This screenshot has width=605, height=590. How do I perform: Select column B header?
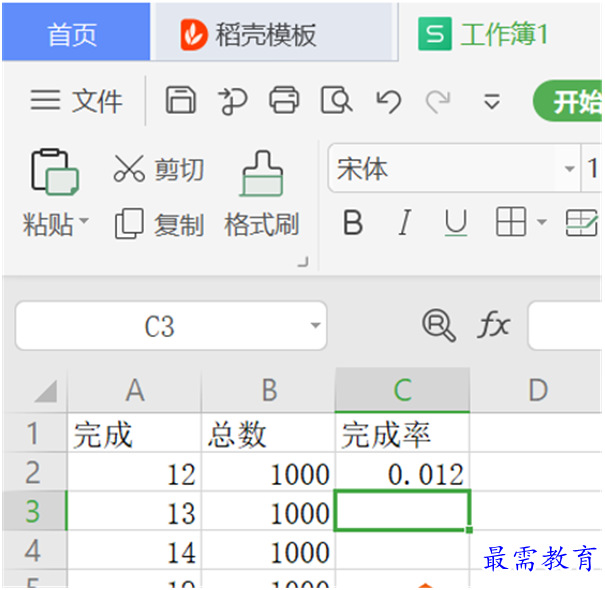(x=269, y=390)
